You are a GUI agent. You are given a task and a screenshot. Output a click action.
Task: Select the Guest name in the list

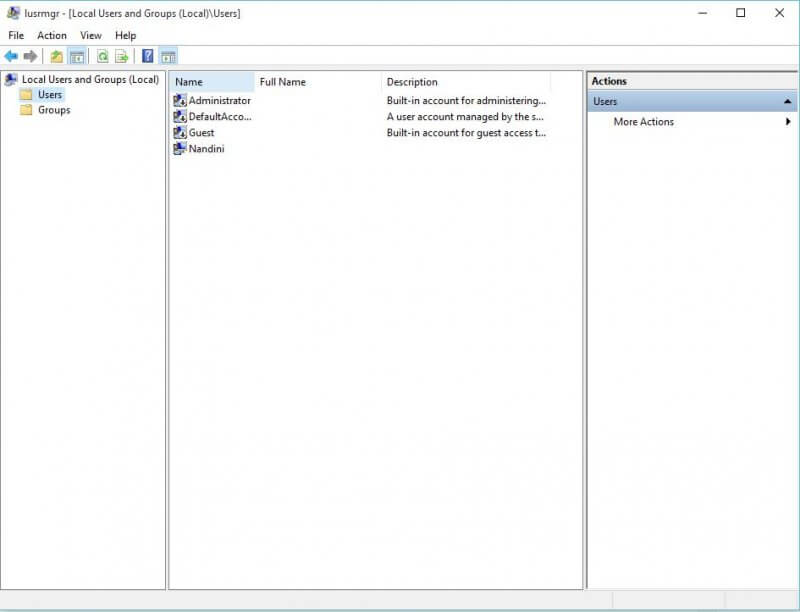pos(202,133)
